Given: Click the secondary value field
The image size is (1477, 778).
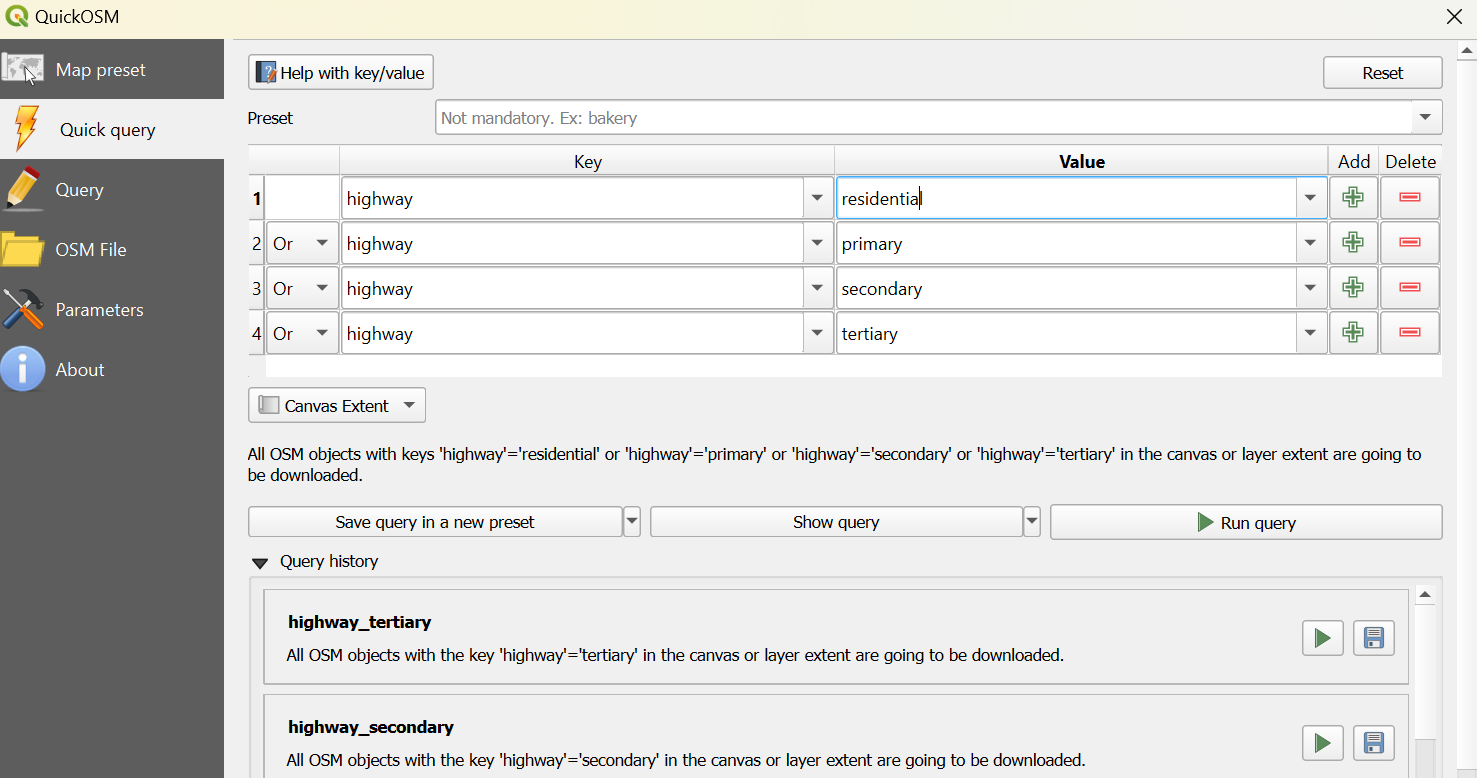Looking at the screenshot, I should coord(1066,289).
